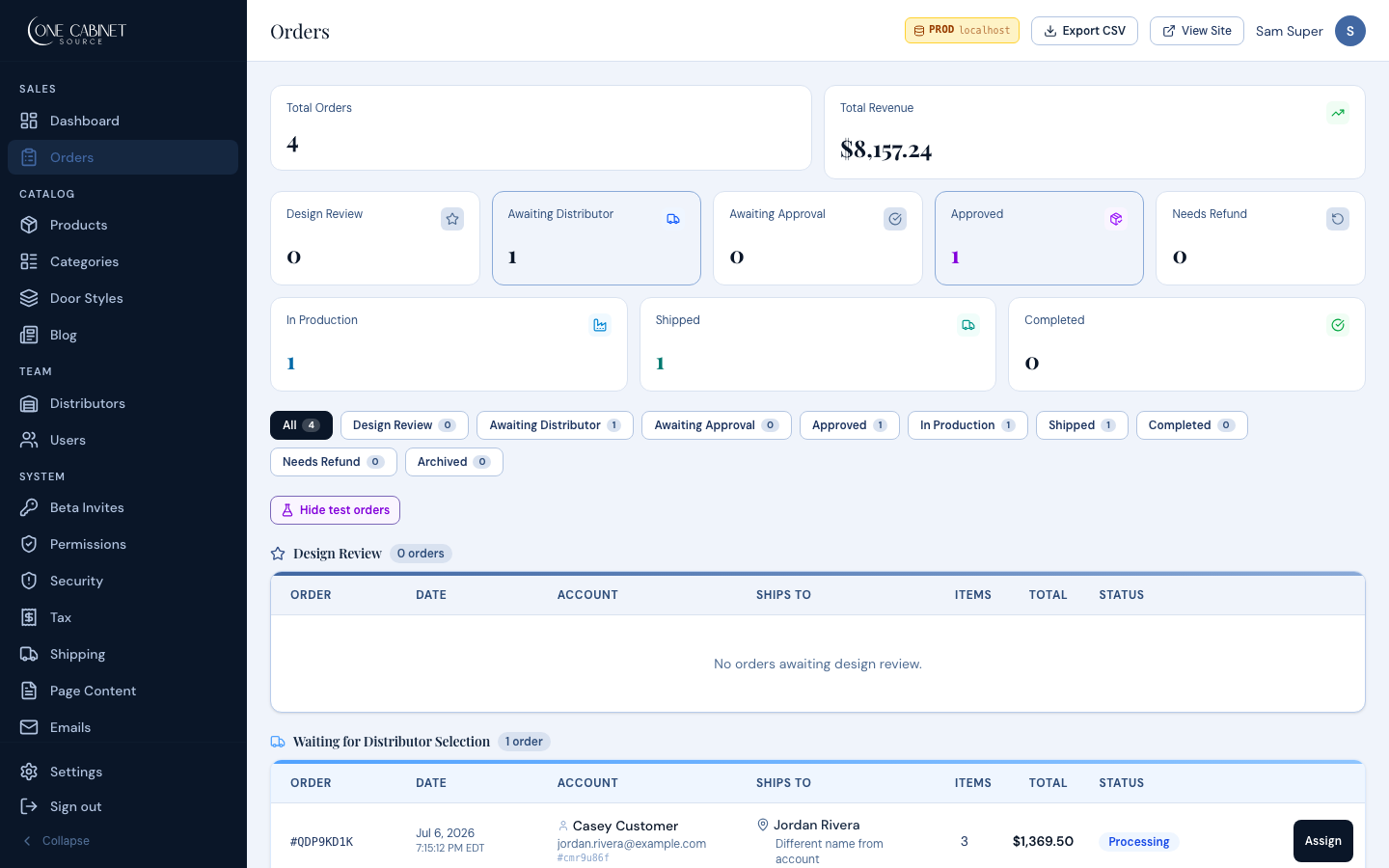The height and width of the screenshot is (868, 1389).
Task: Filter by Awaiting Distributor tab
Action: 555,425
